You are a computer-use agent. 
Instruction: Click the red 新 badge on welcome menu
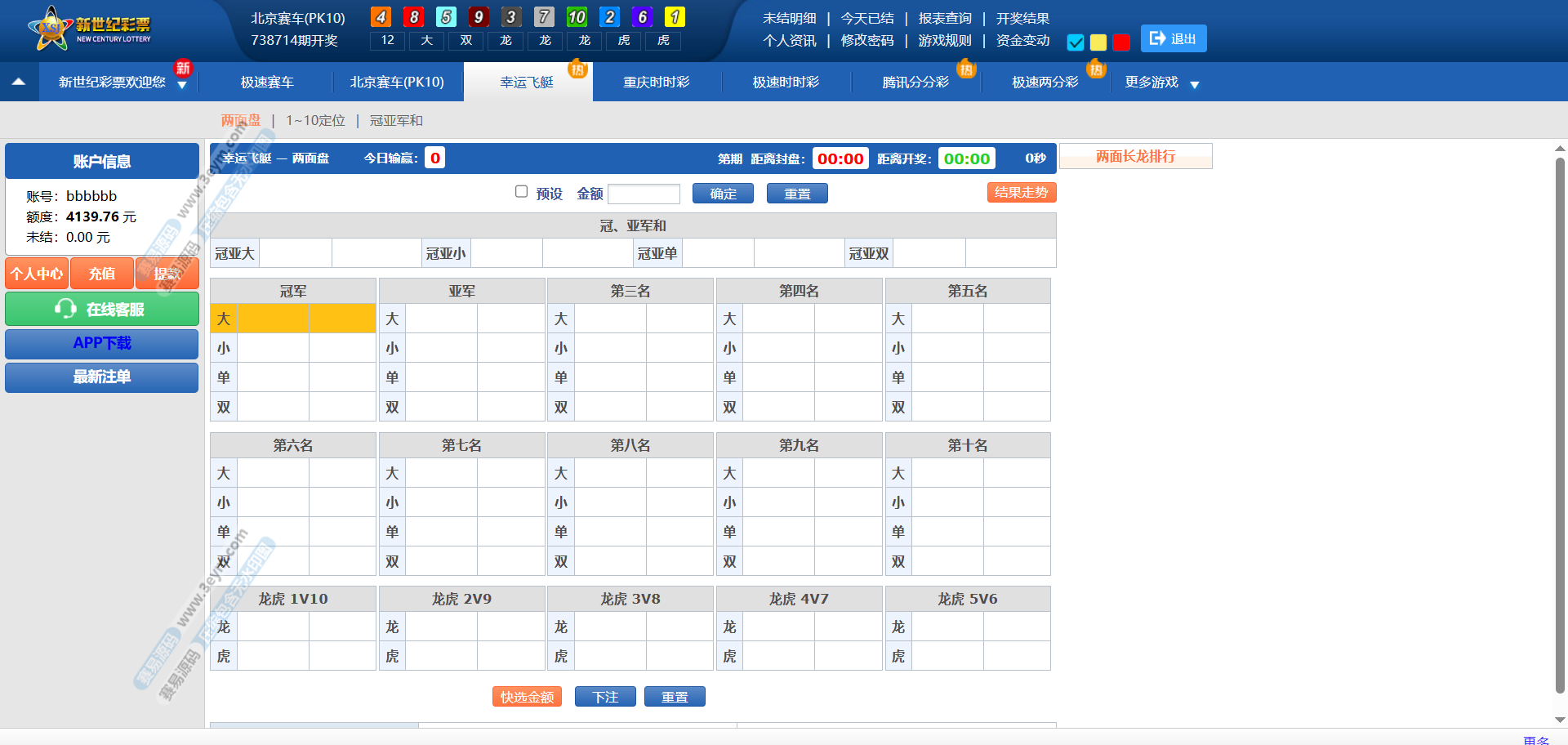click(183, 68)
